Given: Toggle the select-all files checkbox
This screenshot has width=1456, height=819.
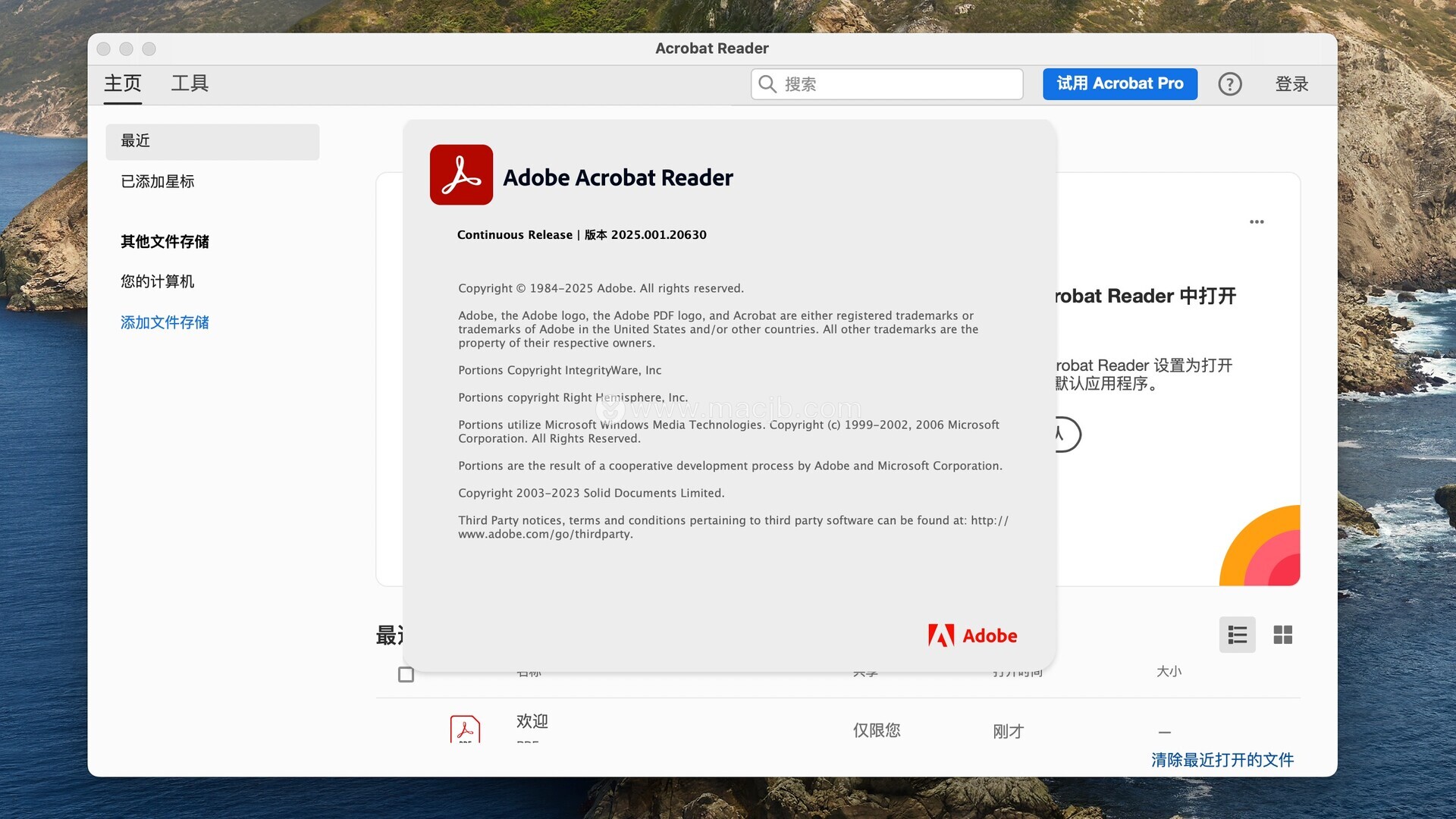Looking at the screenshot, I should click(x=406, y=674).
